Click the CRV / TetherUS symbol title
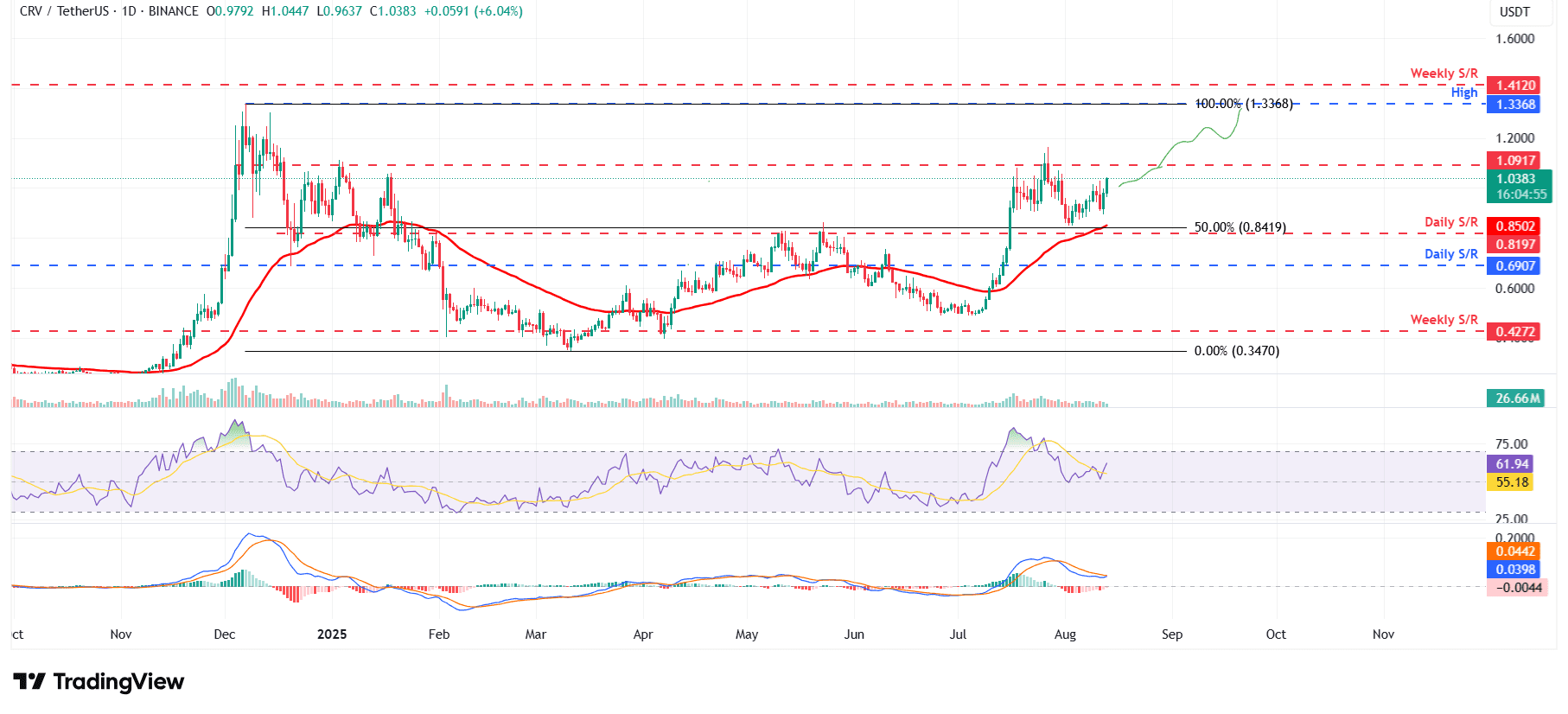 66,11
